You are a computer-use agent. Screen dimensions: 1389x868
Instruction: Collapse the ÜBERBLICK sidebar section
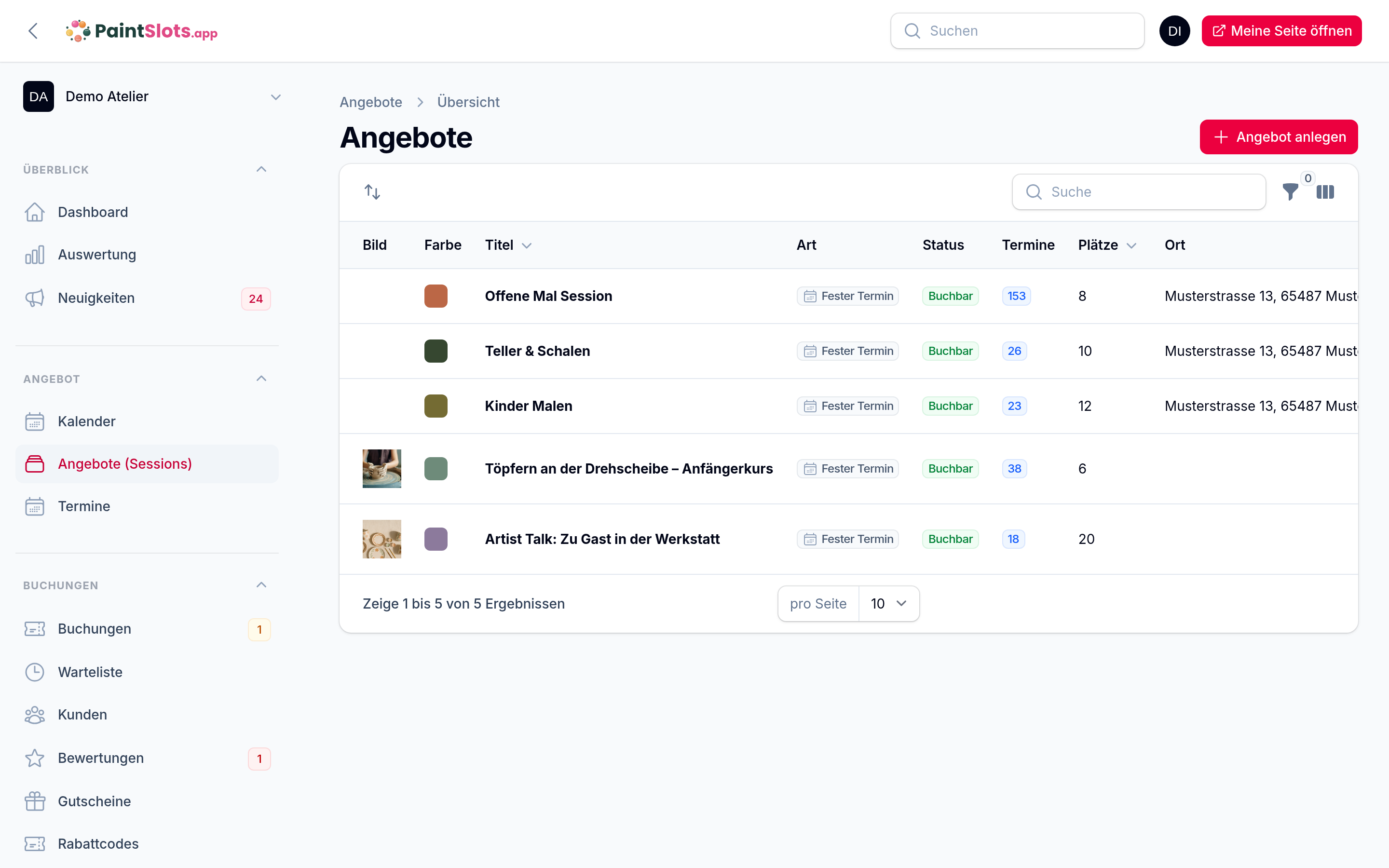[261, 169]
